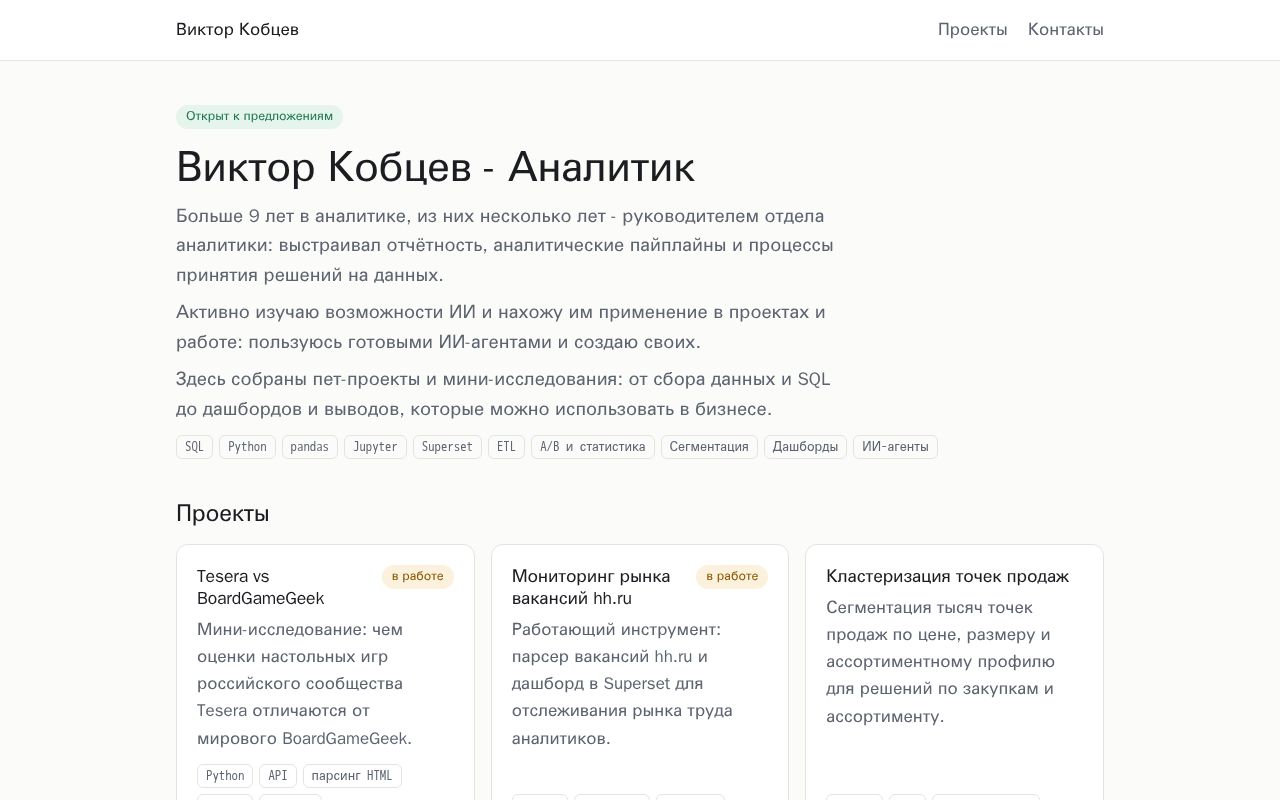The image size is (1280, 800).
Task: Select the A/B и статистика tag
Action: pyautogui.click(x=593, y=447)
